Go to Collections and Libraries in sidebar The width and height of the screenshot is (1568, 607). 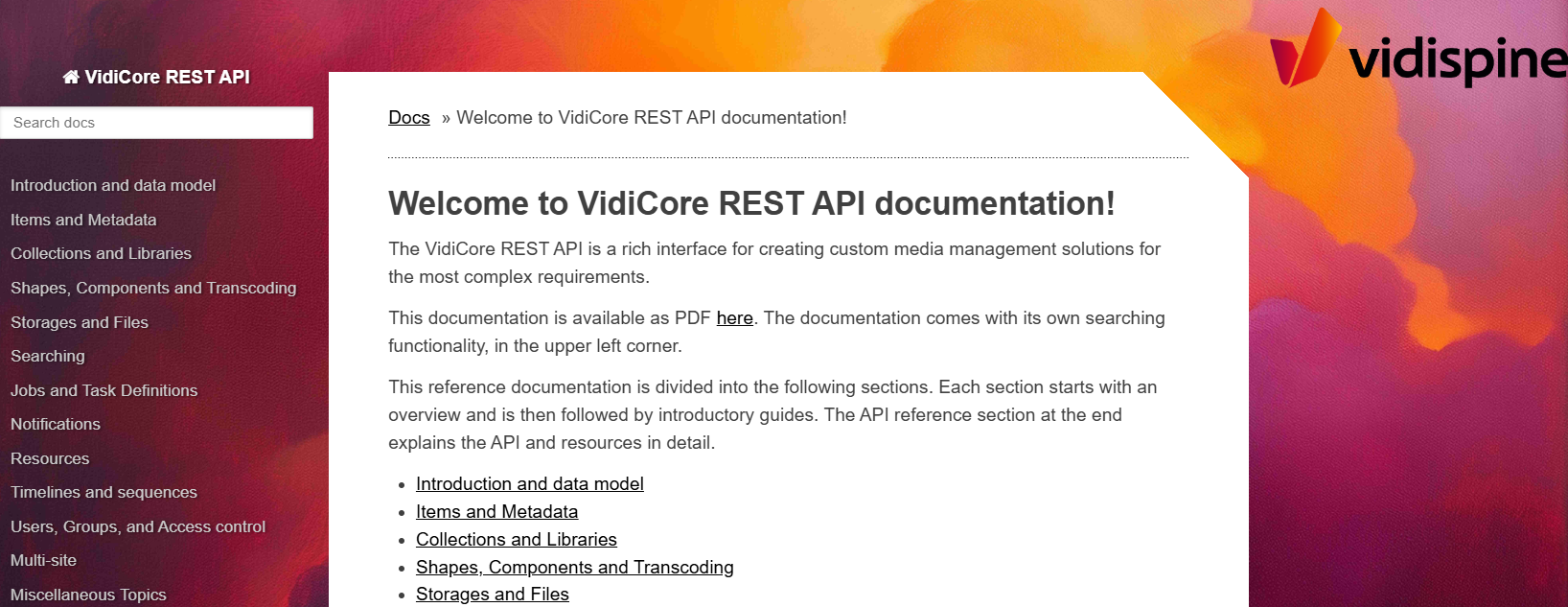pyautogui.click(x=101, y=253)
